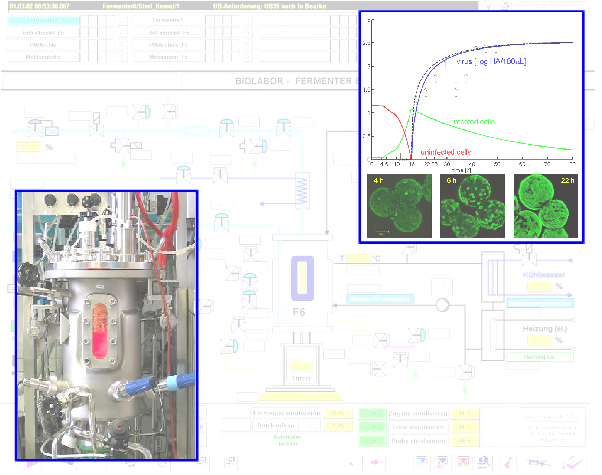Switch Ernte sterilisieren to AUS

[x=465, y=427]
